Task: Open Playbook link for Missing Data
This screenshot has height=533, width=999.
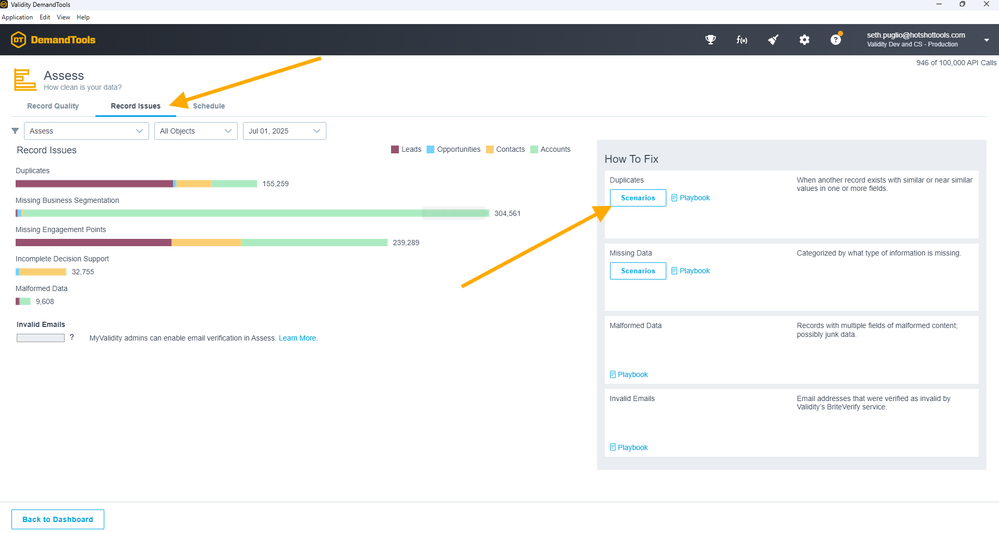Action: [694, 271]
